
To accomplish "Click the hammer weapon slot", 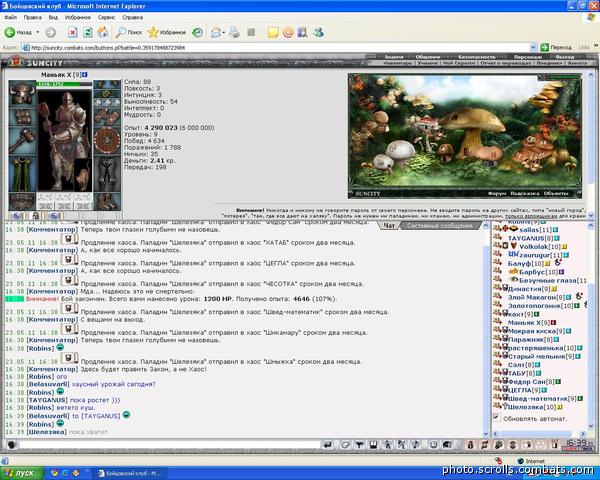I will tap(22, 140).
